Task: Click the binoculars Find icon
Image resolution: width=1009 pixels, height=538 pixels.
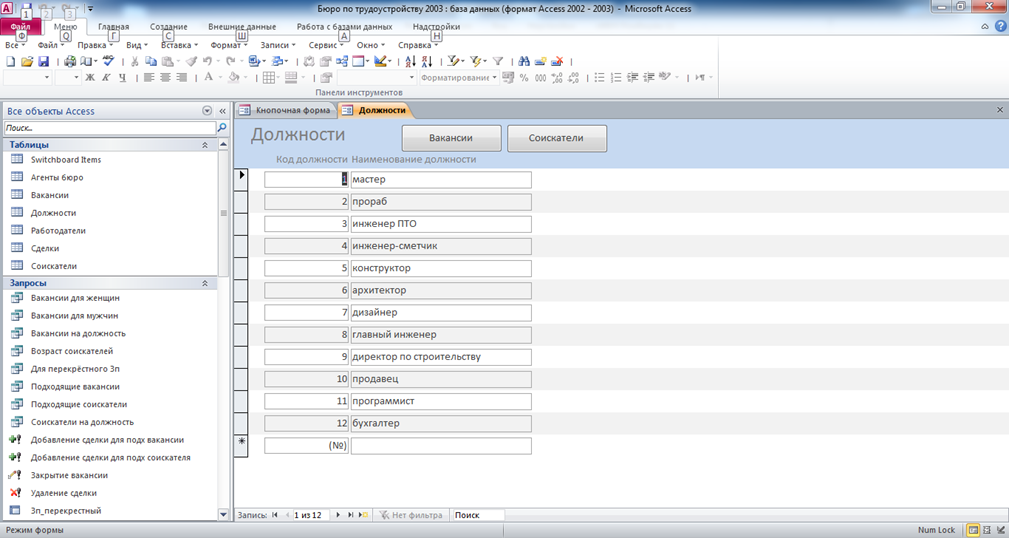Action: [524, 61]
